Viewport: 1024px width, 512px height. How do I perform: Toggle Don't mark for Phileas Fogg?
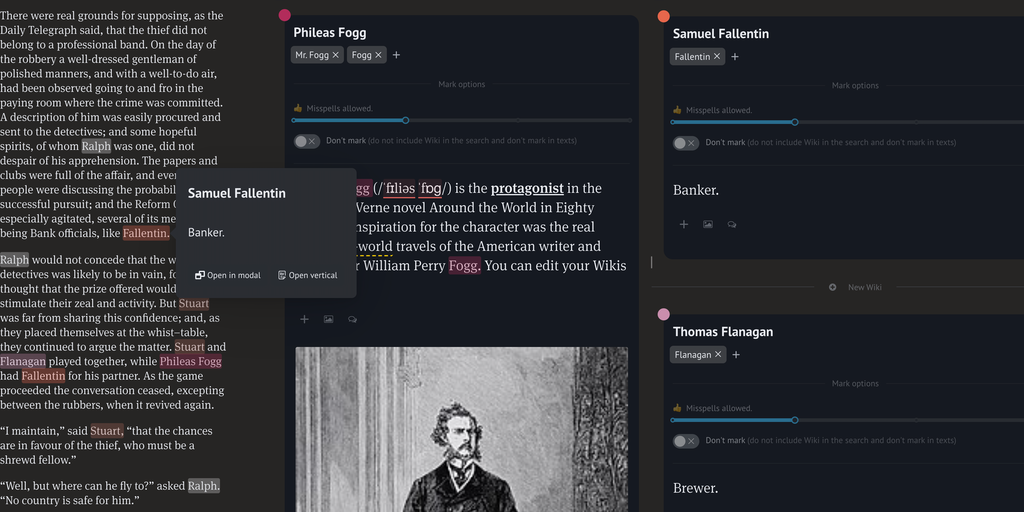[306, 141]
